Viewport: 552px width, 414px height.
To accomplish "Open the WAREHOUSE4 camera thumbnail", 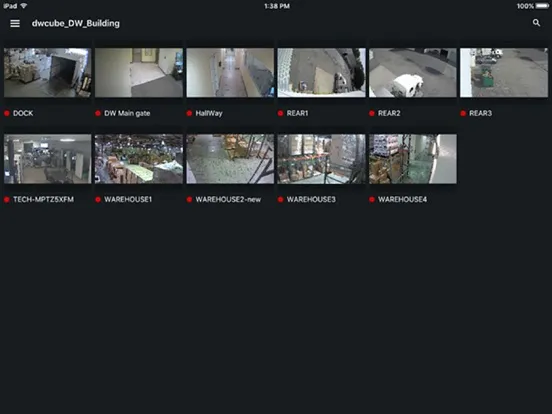I will [413, 159].
